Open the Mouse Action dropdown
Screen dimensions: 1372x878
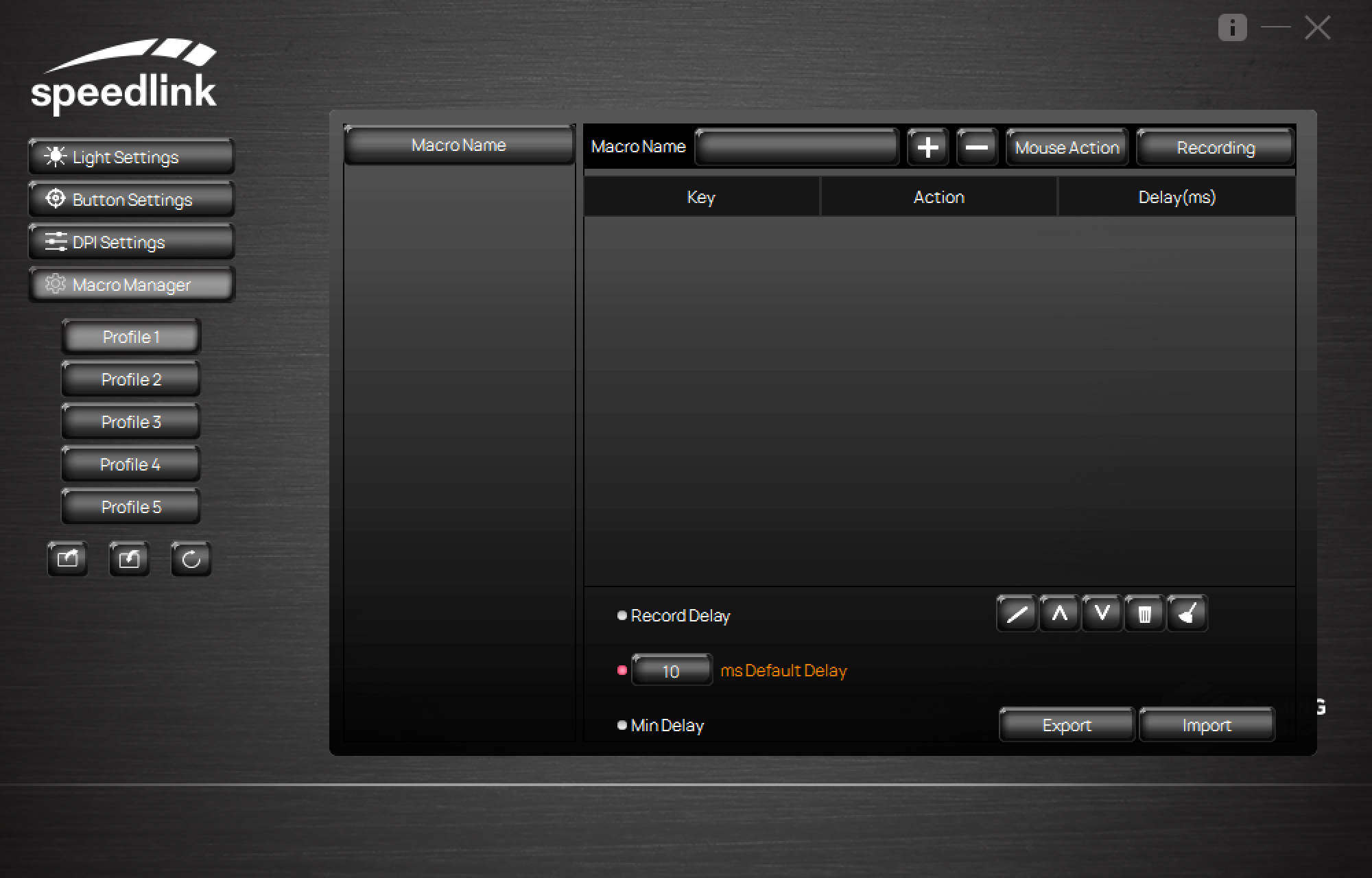click(x=1067, y=147)
